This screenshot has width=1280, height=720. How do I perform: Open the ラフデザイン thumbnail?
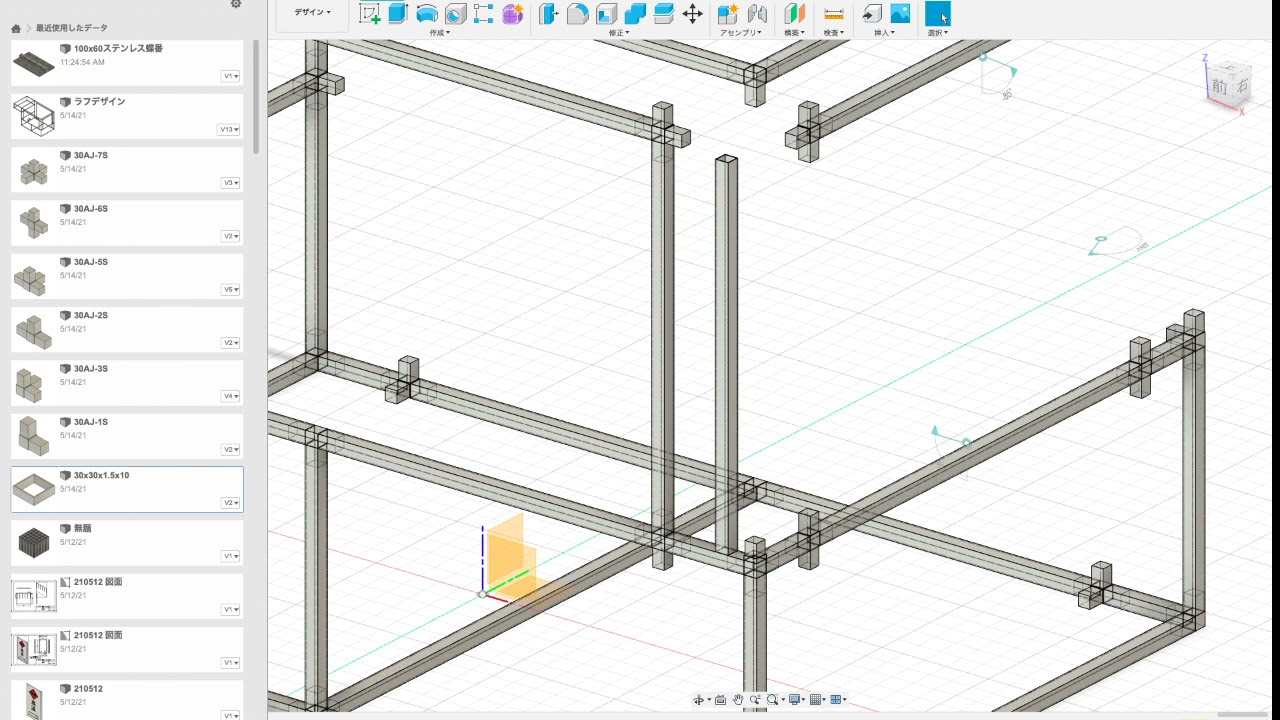(34, 117)
